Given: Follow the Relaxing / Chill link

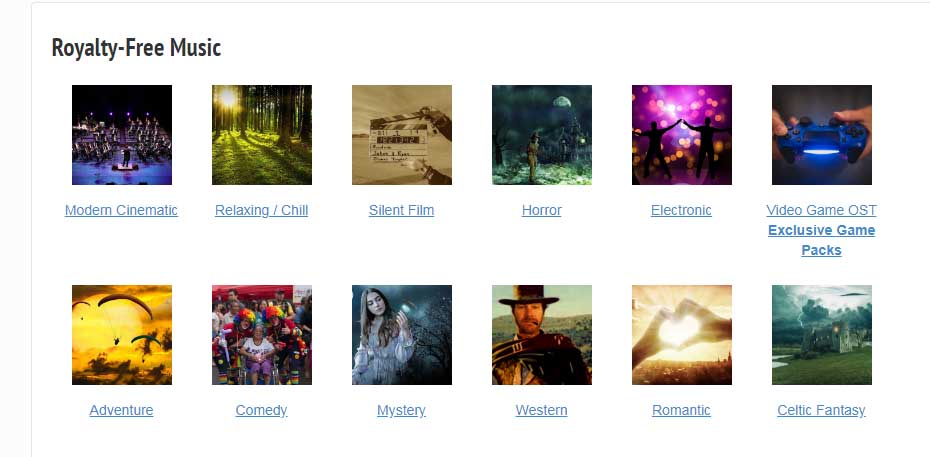Looking at the screenshot, I should point(262,210).
